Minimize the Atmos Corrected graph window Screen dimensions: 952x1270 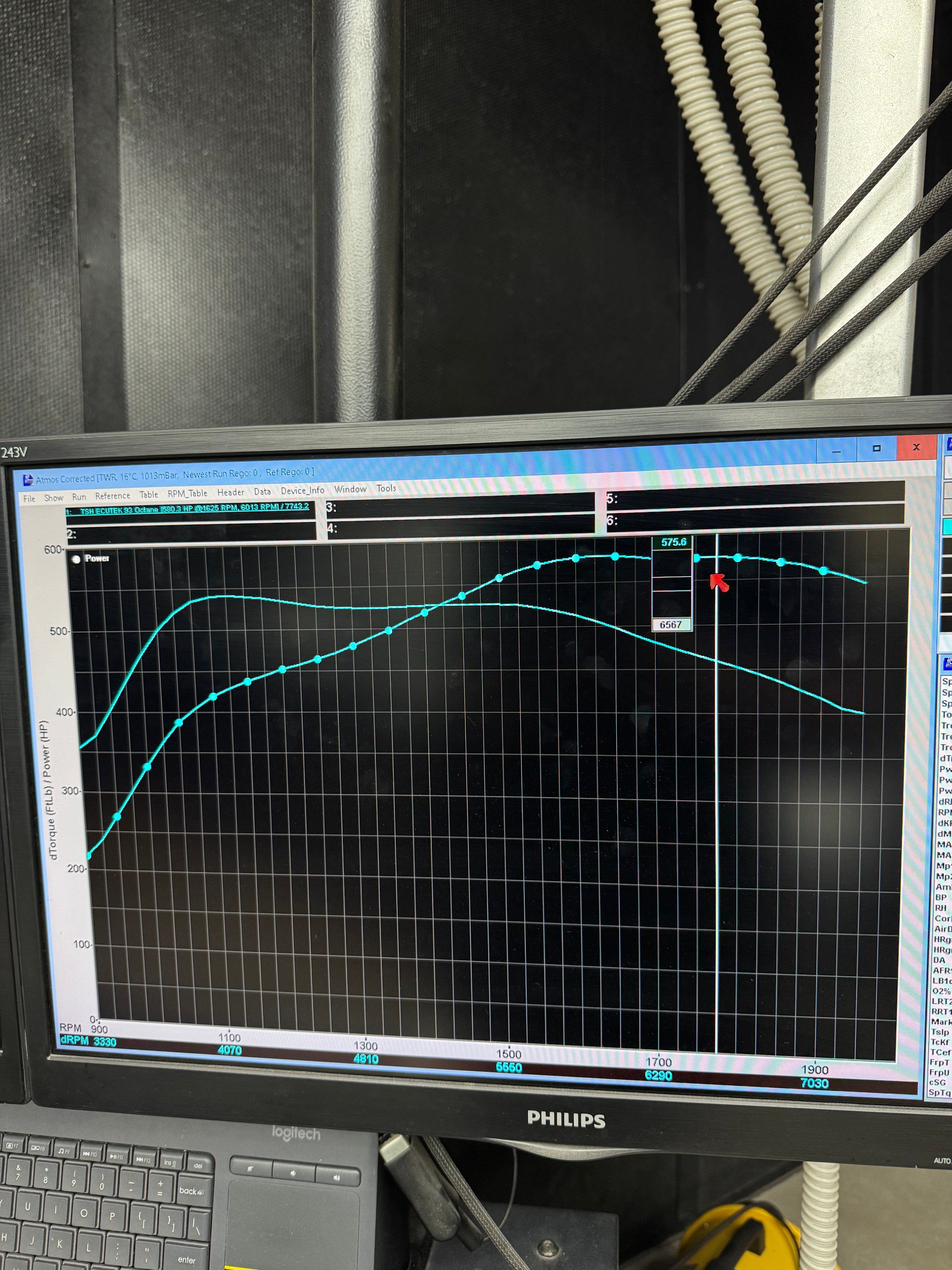point(837,451)
